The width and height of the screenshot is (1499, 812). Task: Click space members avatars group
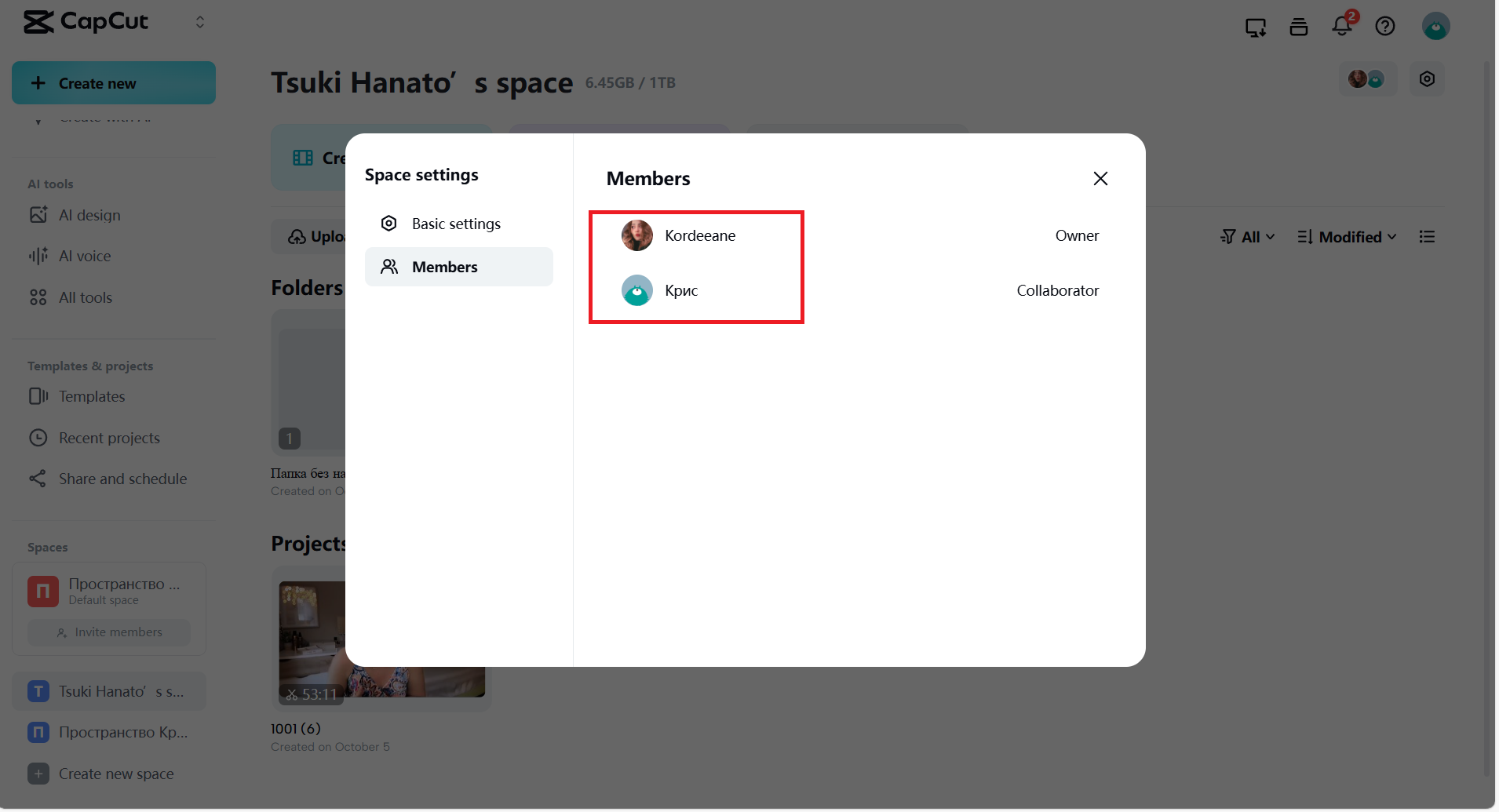(1366, 79)
